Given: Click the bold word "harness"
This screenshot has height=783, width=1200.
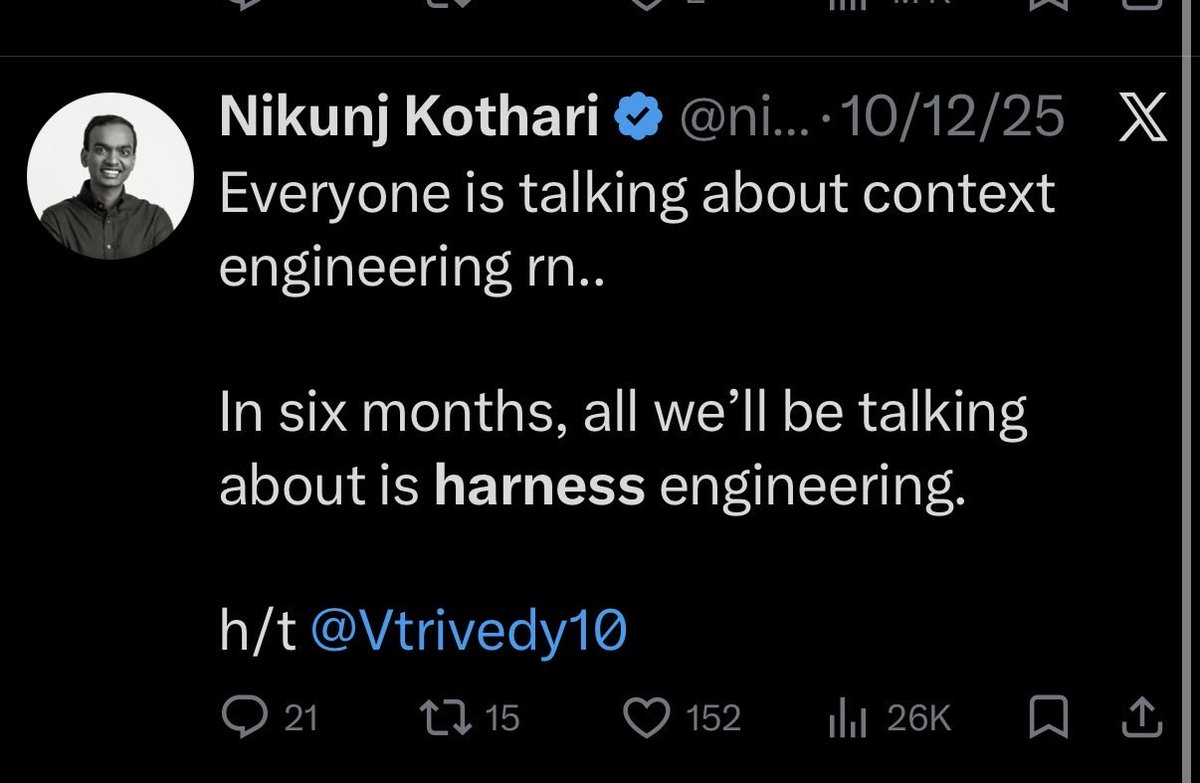Looking at the screenshot, I should tap(540, 486).
